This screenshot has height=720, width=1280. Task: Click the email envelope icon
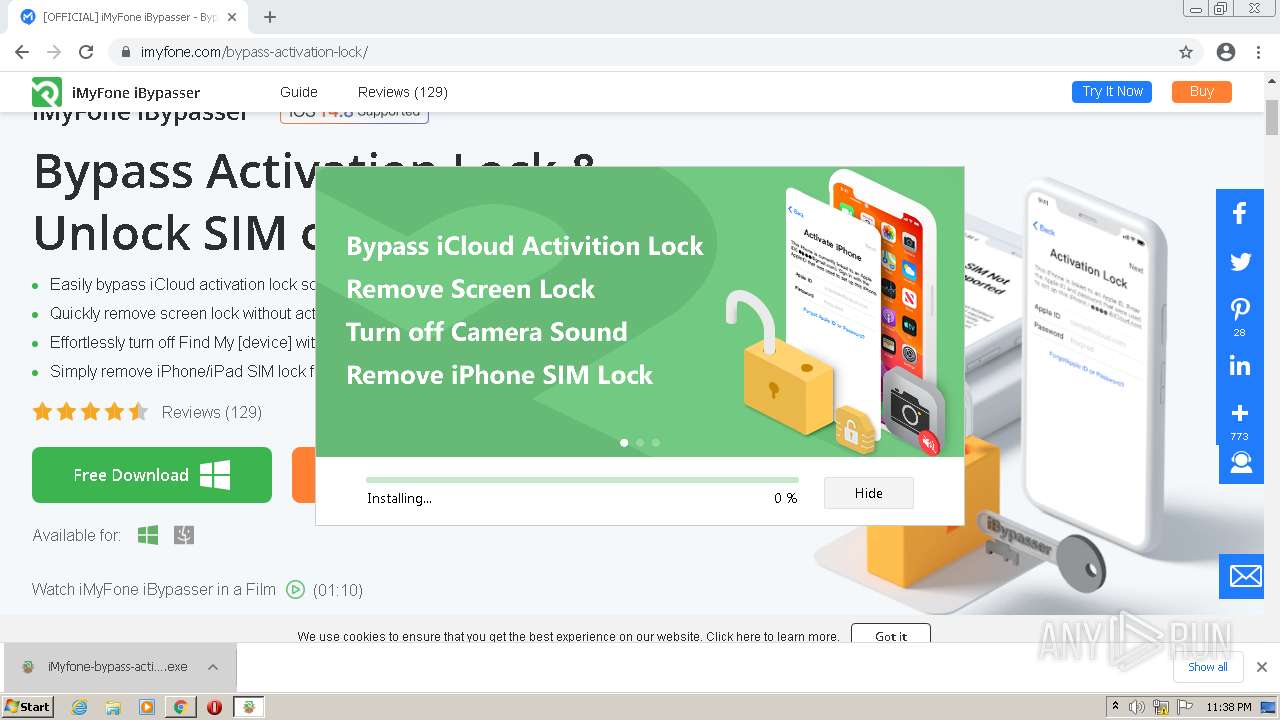(1245, 576)
